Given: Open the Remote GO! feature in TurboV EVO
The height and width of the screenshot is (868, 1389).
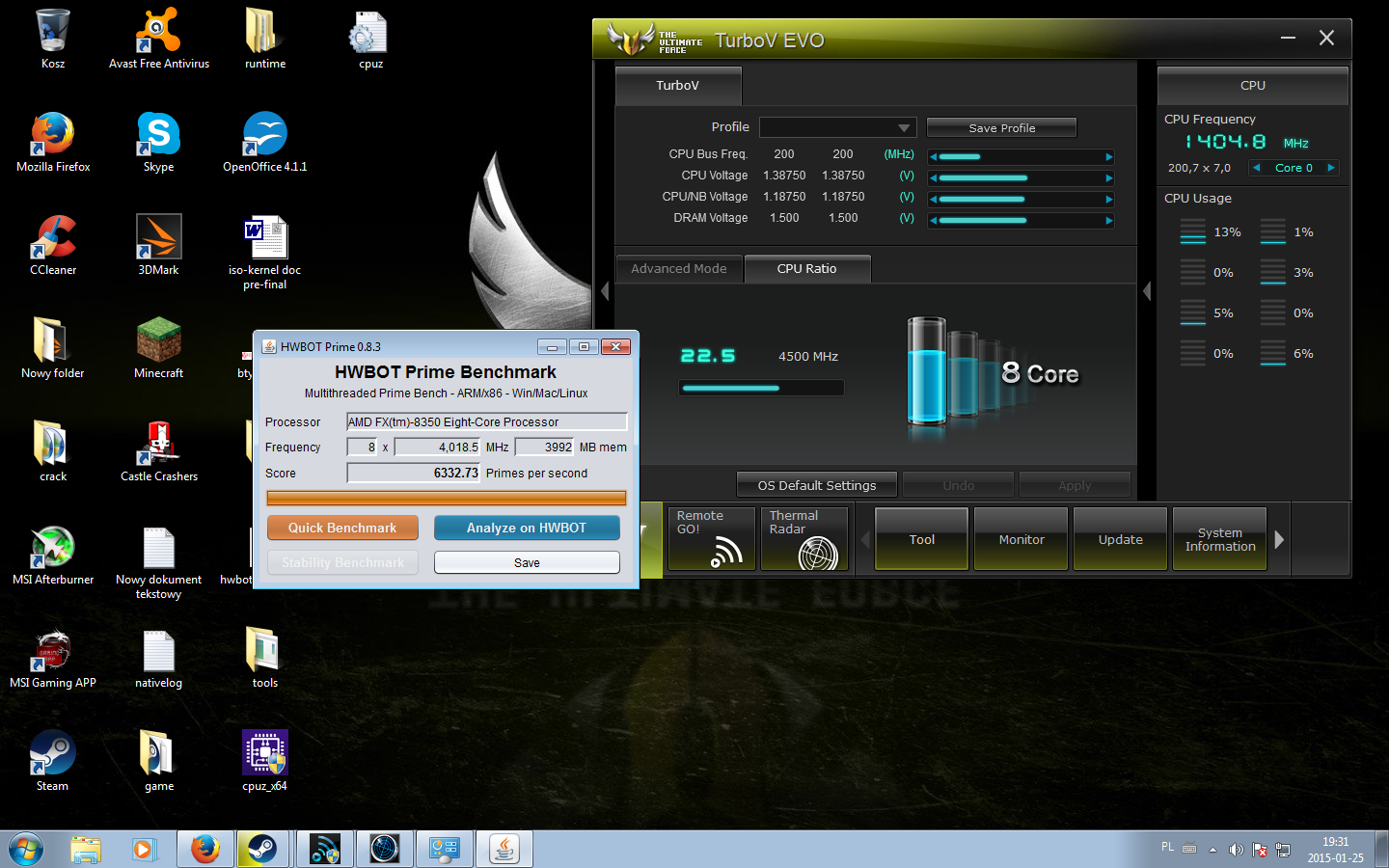Looking at the screenshot, I should point(711,539).
